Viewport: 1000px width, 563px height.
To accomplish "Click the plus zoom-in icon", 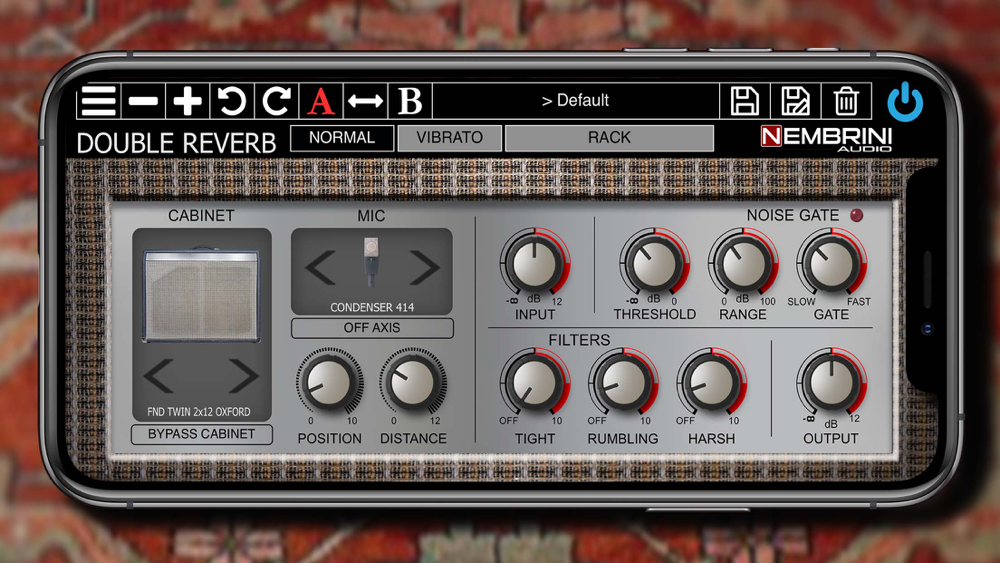I will coord(188,101).
